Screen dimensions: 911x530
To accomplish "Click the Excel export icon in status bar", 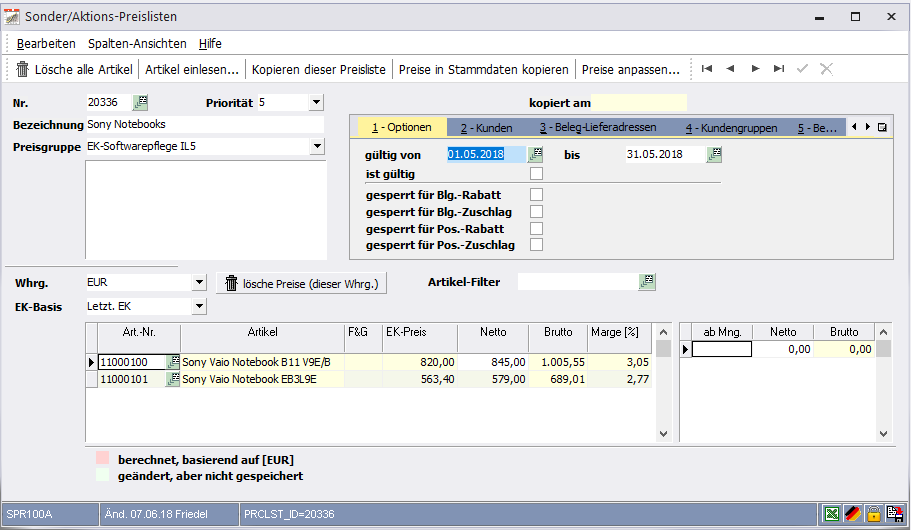I will pyautogui.click(x=831, y=514).
